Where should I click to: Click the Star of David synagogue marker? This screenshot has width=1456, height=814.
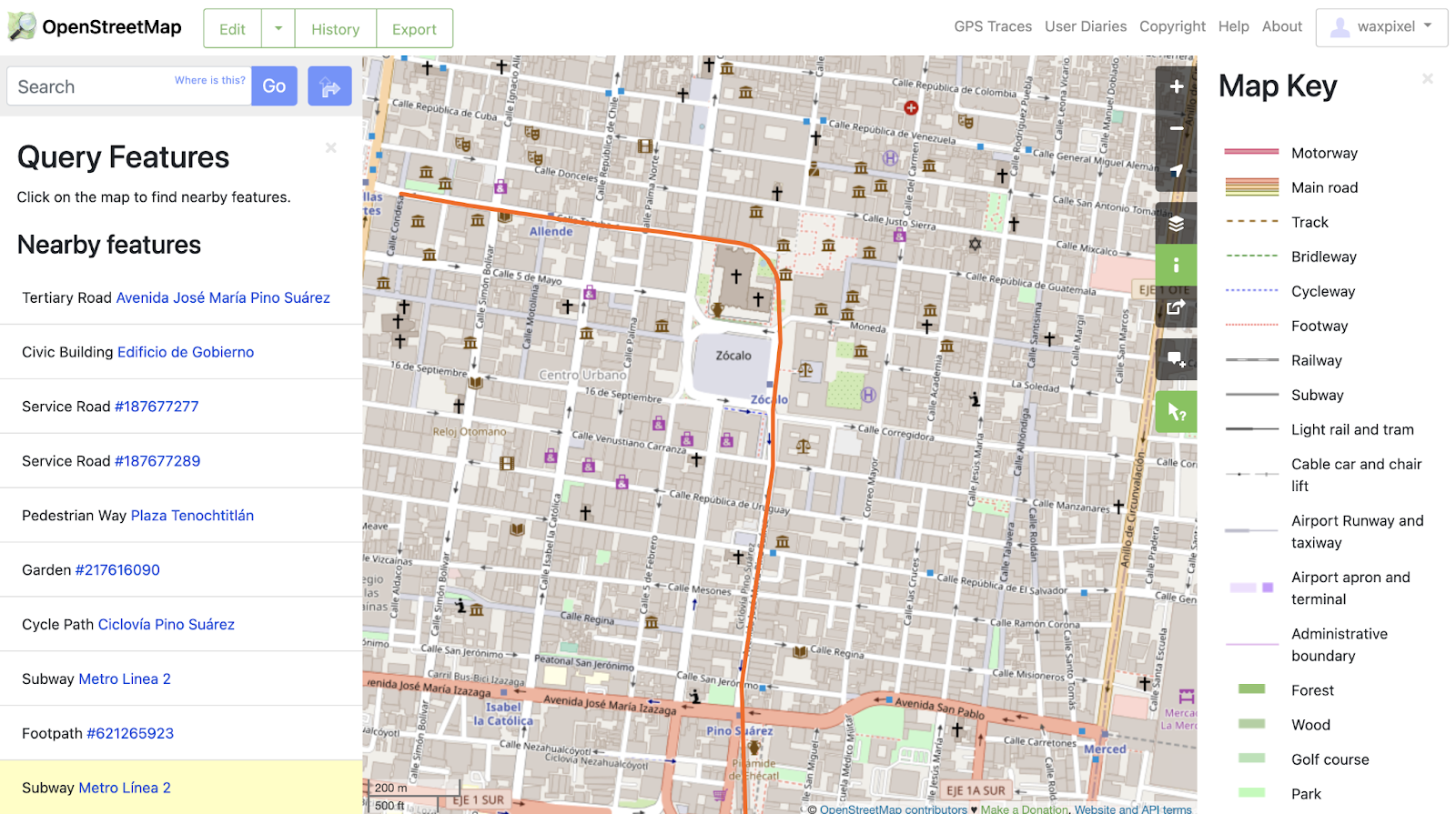tap(975, 244)
